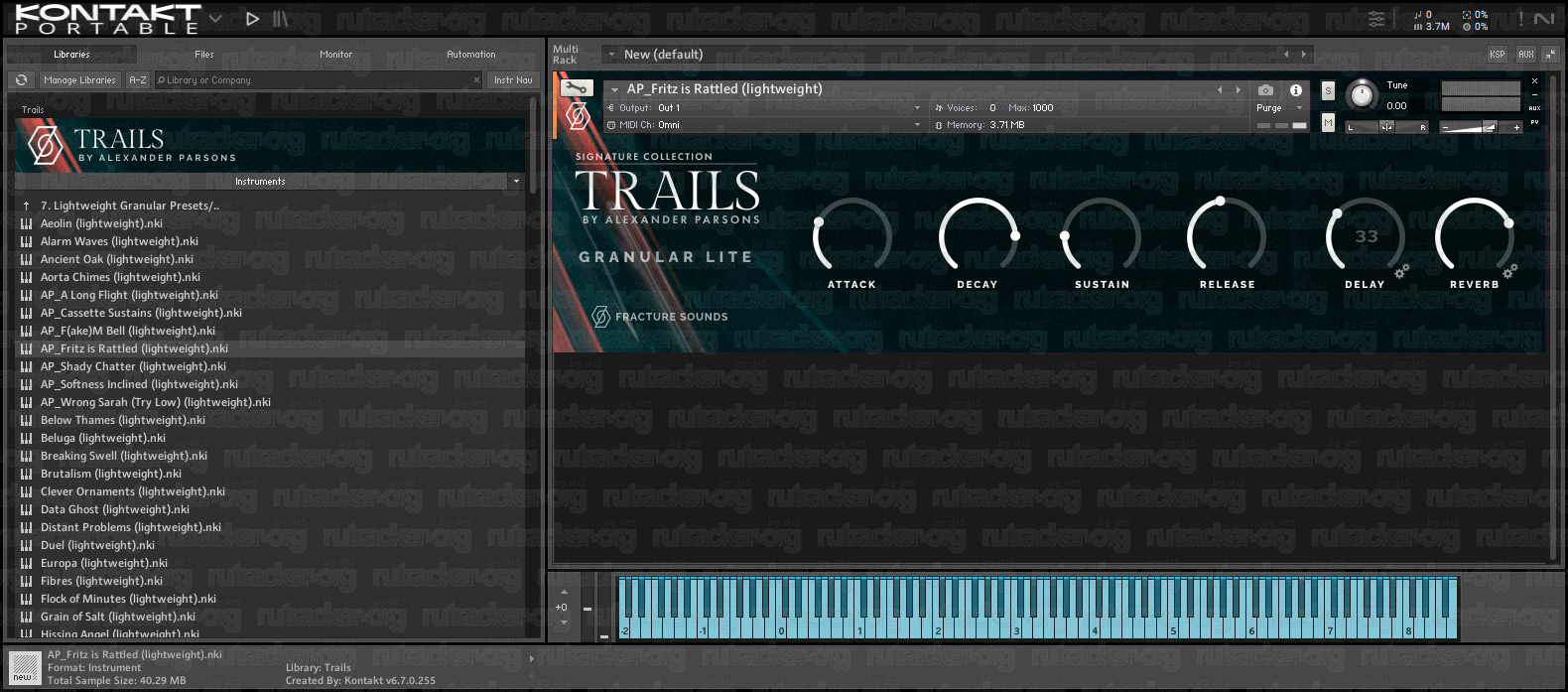
Task: Shift keyboard octave up arrow
Action: (x=564, y=593)
